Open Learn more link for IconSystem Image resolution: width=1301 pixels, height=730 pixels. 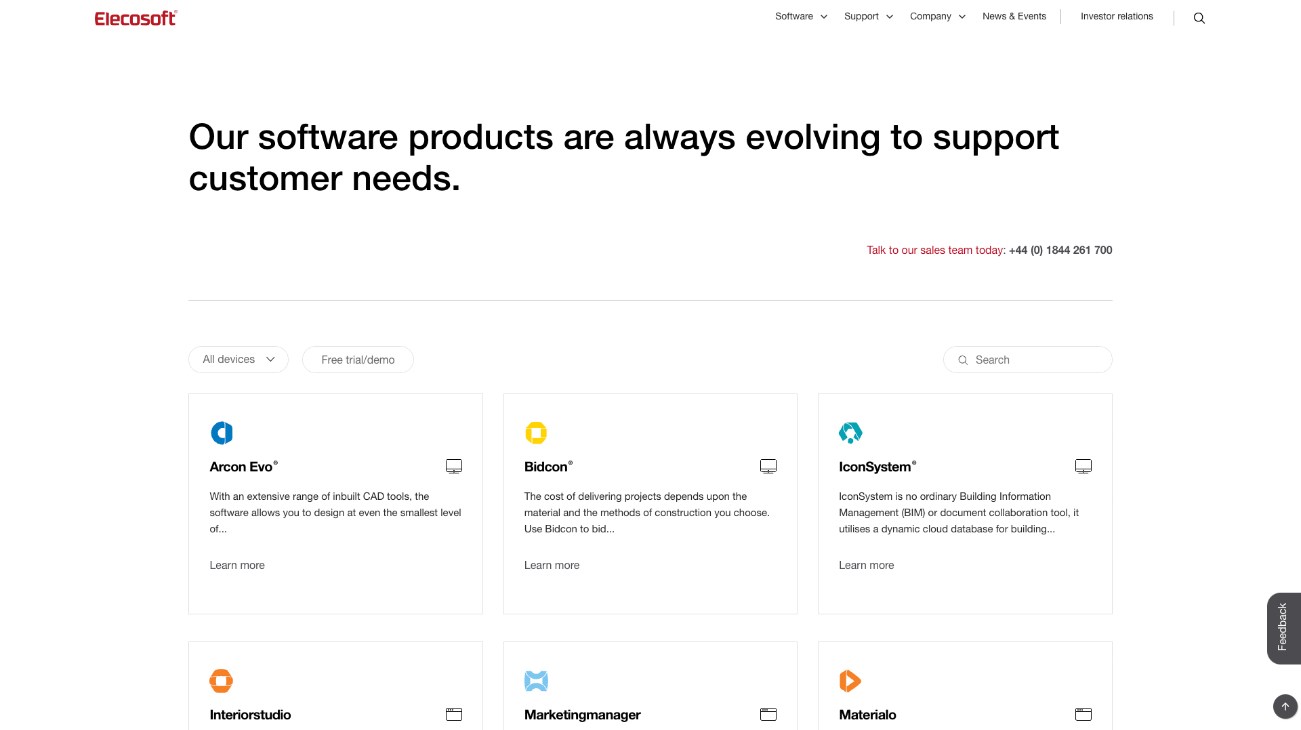coord(866,566)
